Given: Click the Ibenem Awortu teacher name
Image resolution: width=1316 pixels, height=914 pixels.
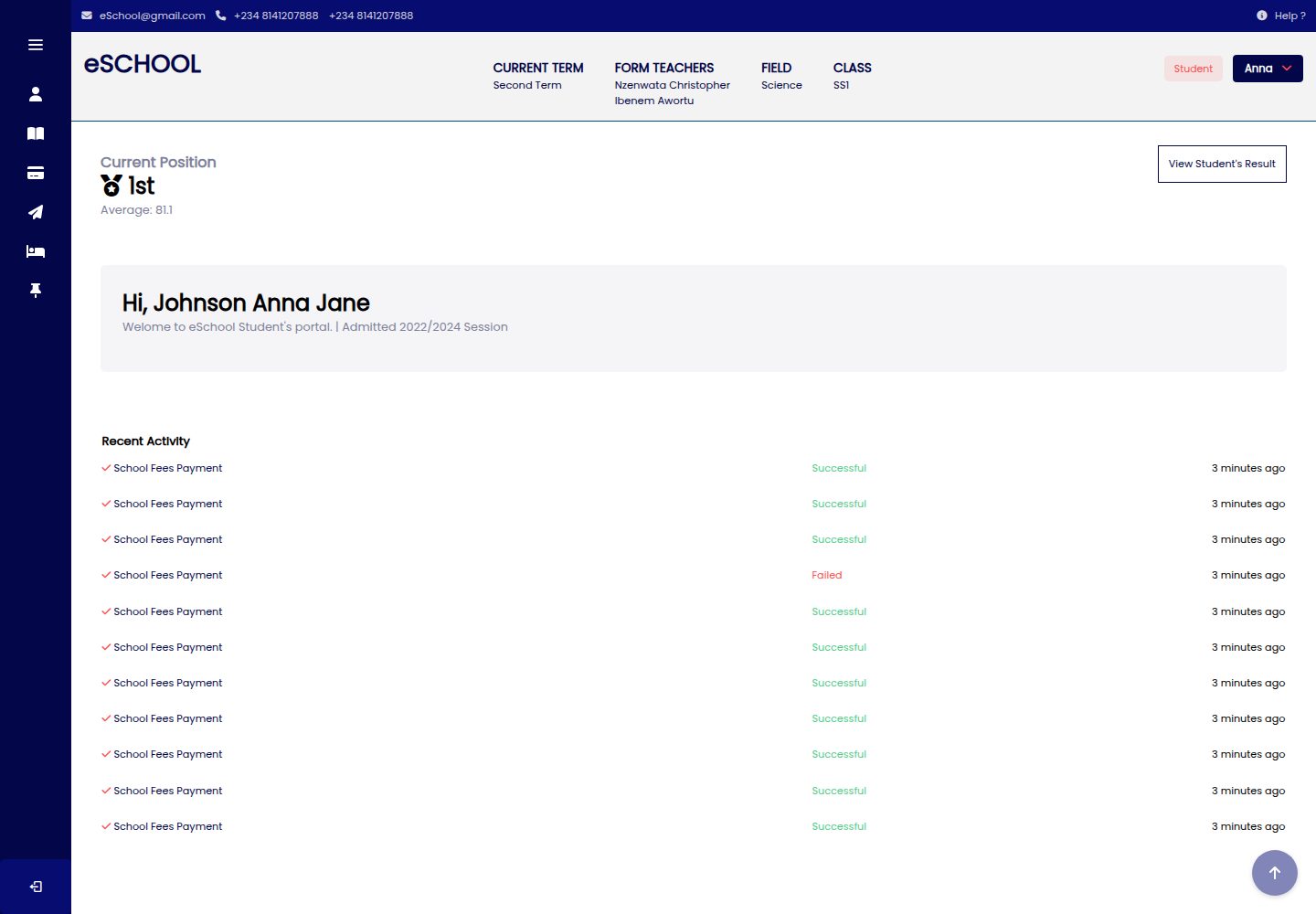Looking at the screenshot, I should [654, 101].
